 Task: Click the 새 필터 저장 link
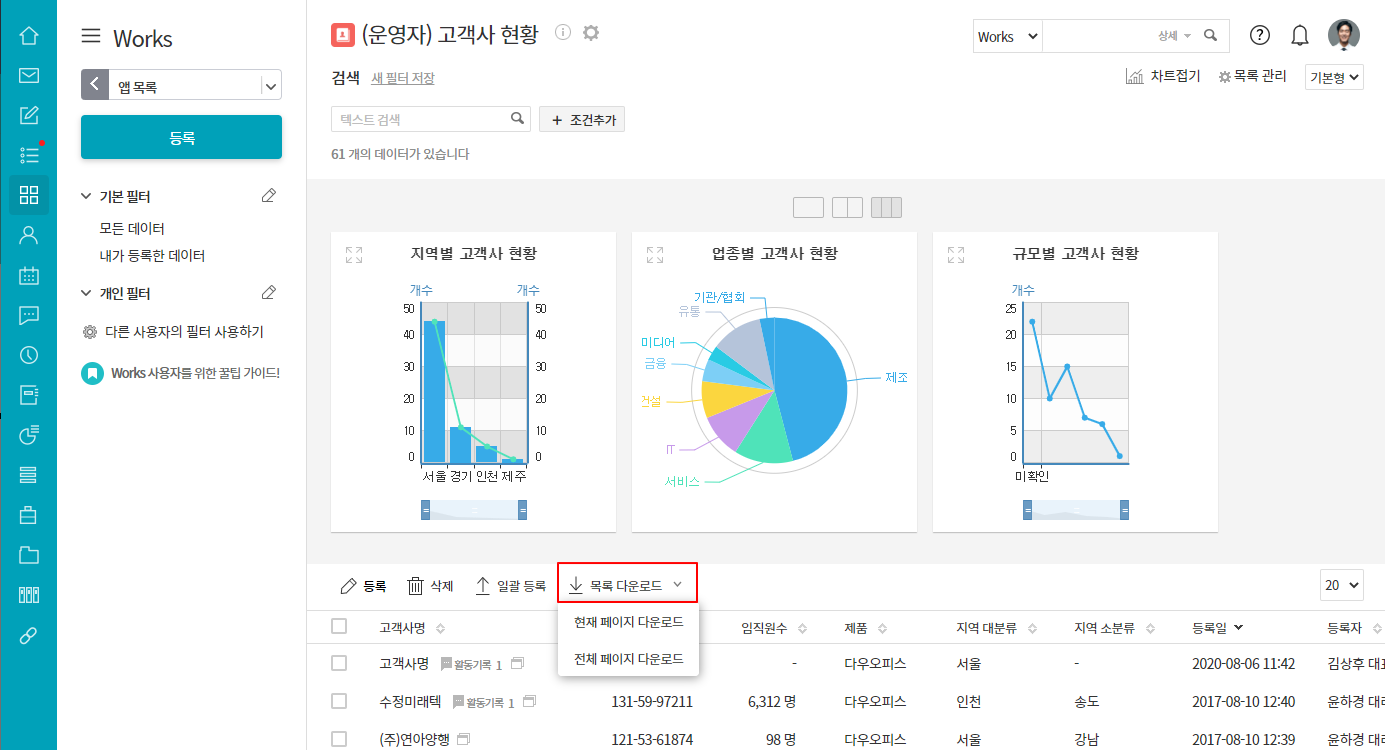click(x=402, y=78)
